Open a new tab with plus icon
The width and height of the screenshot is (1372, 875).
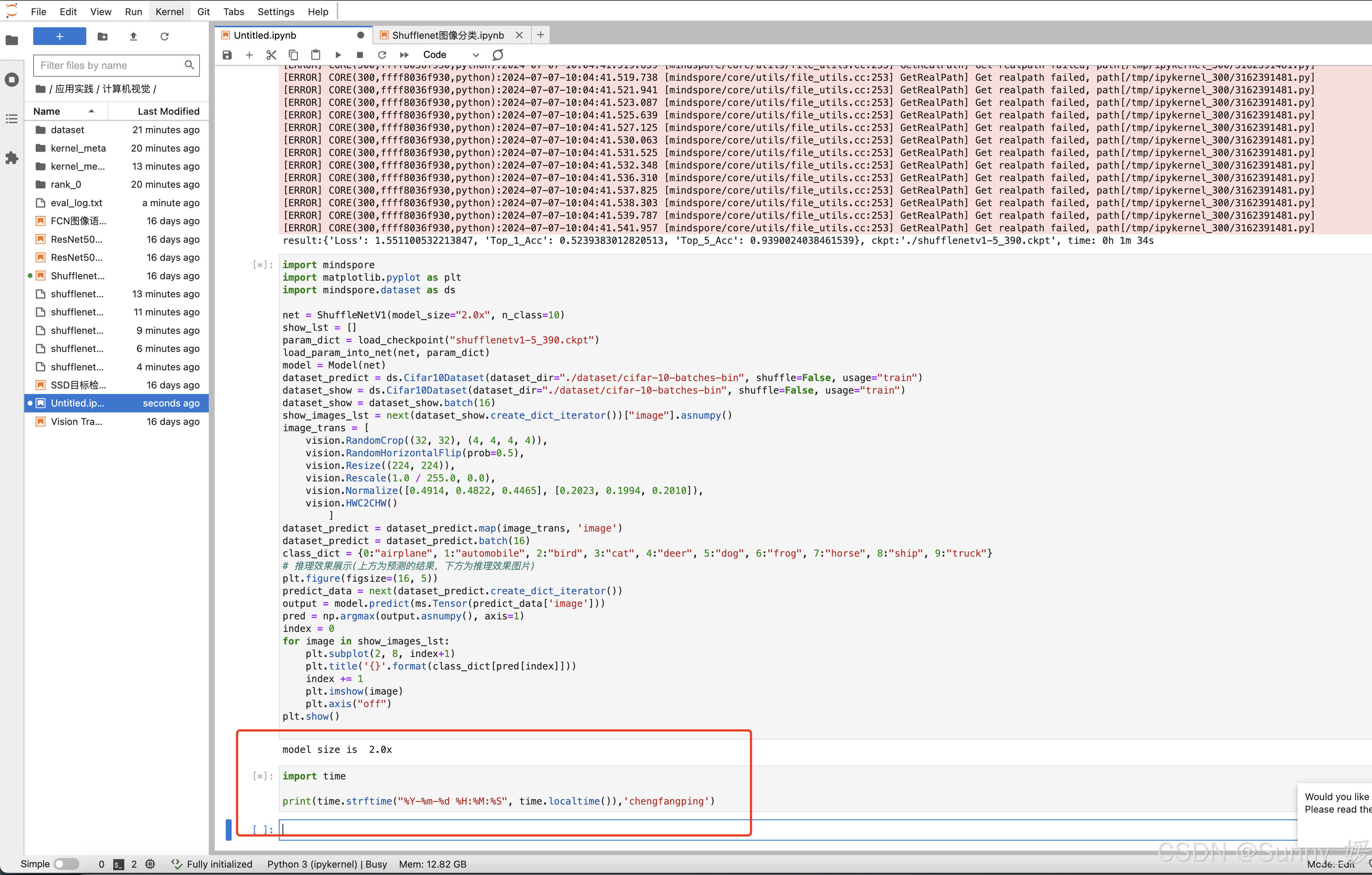pos(540,35)
